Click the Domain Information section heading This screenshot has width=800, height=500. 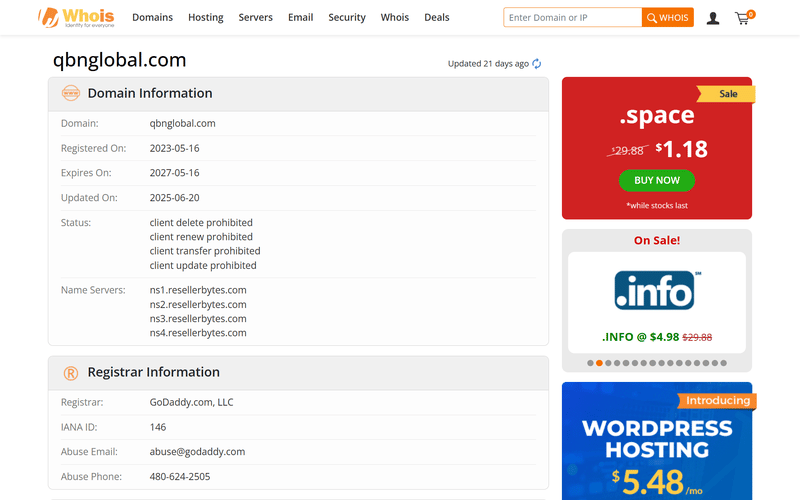pyautogui.click(x=150, y=93)
